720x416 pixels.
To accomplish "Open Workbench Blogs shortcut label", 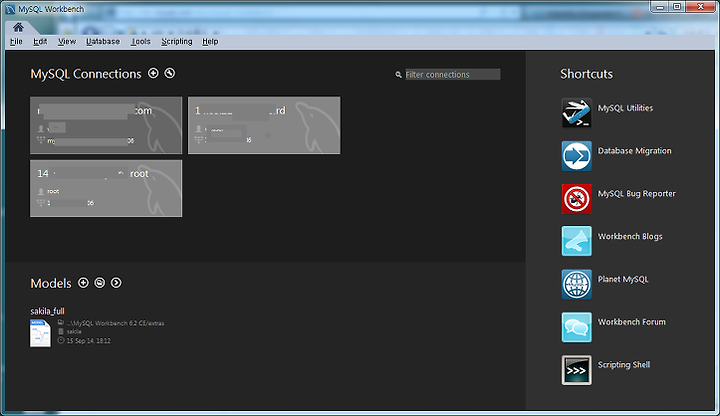I will [x=630, y=236].
